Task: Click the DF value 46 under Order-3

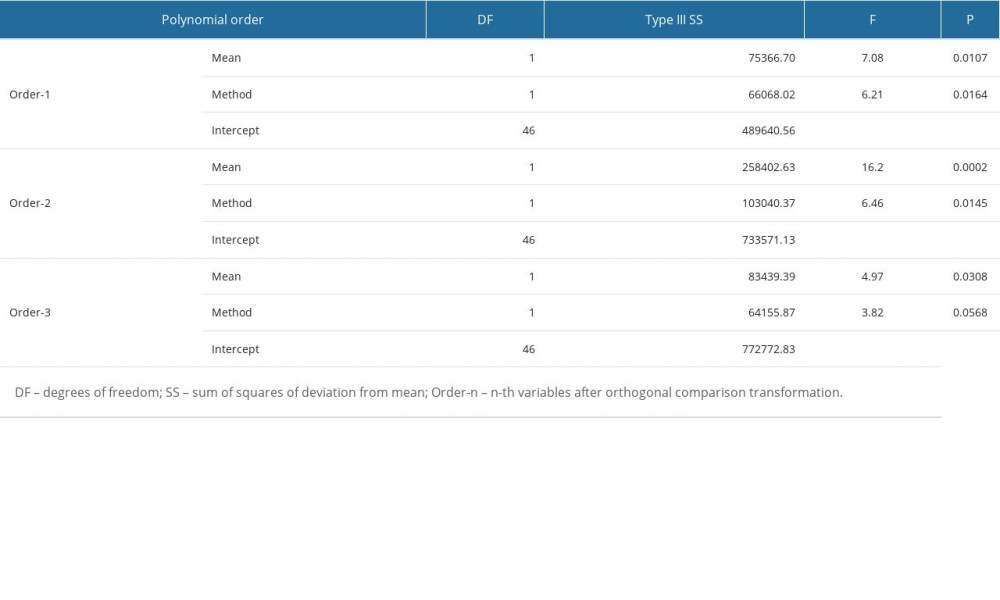Action: (x=531, y=349)
